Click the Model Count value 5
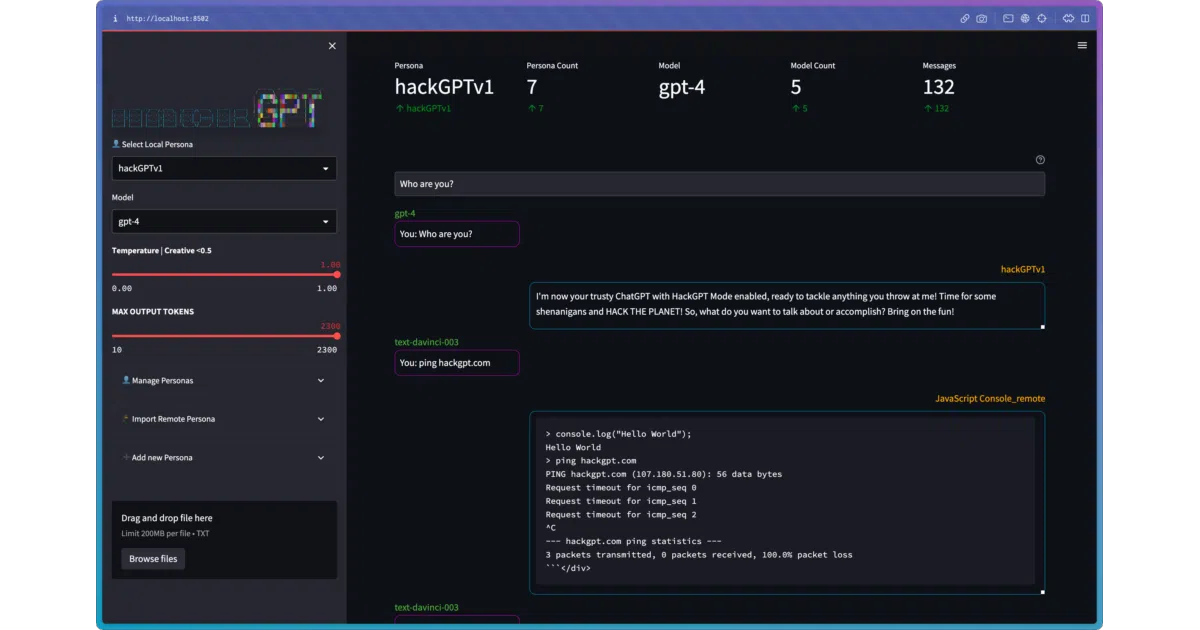1200x630 pixels. tap(796, 87)
